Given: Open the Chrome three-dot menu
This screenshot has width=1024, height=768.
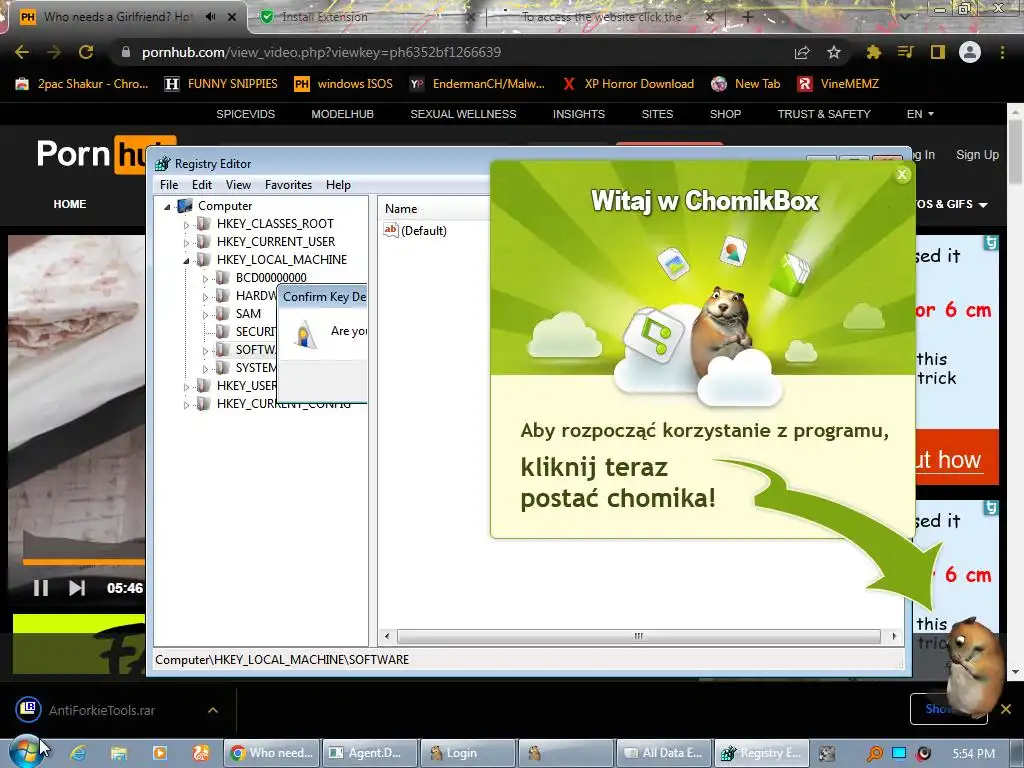Looking at the screenshot, I should pos(1002,52).
